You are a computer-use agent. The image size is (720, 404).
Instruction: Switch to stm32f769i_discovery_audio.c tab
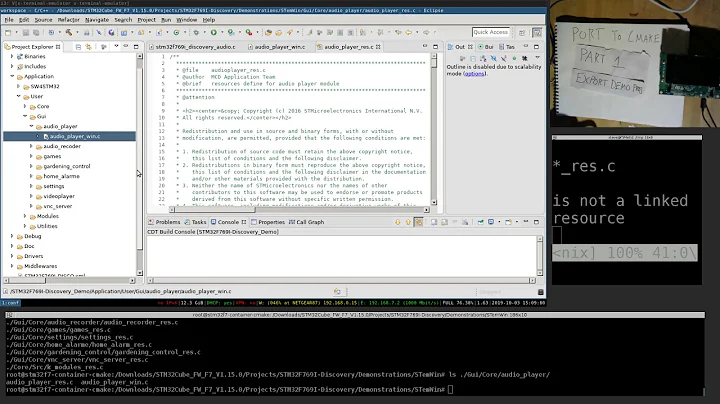[192, 47]
